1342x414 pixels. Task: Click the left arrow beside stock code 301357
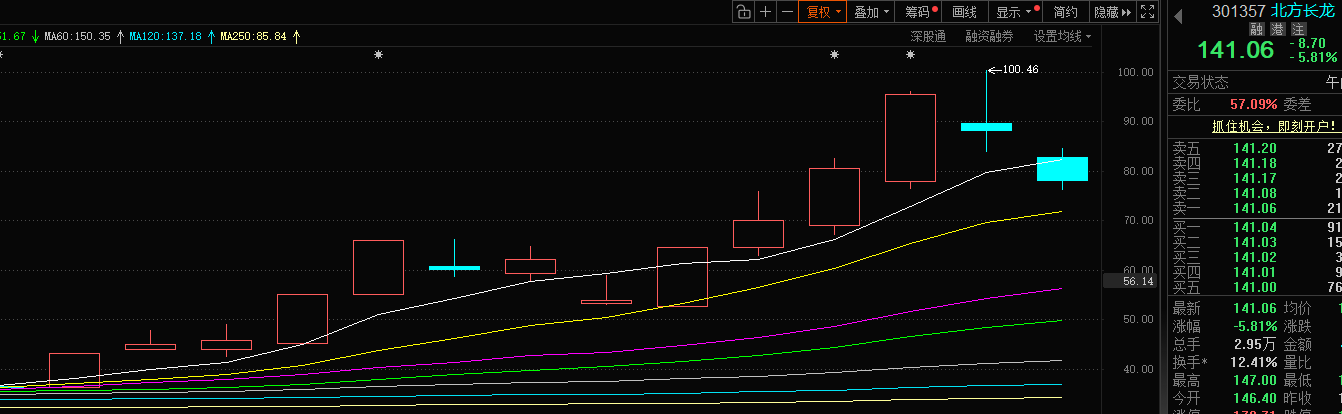(x=1178, y=15)
